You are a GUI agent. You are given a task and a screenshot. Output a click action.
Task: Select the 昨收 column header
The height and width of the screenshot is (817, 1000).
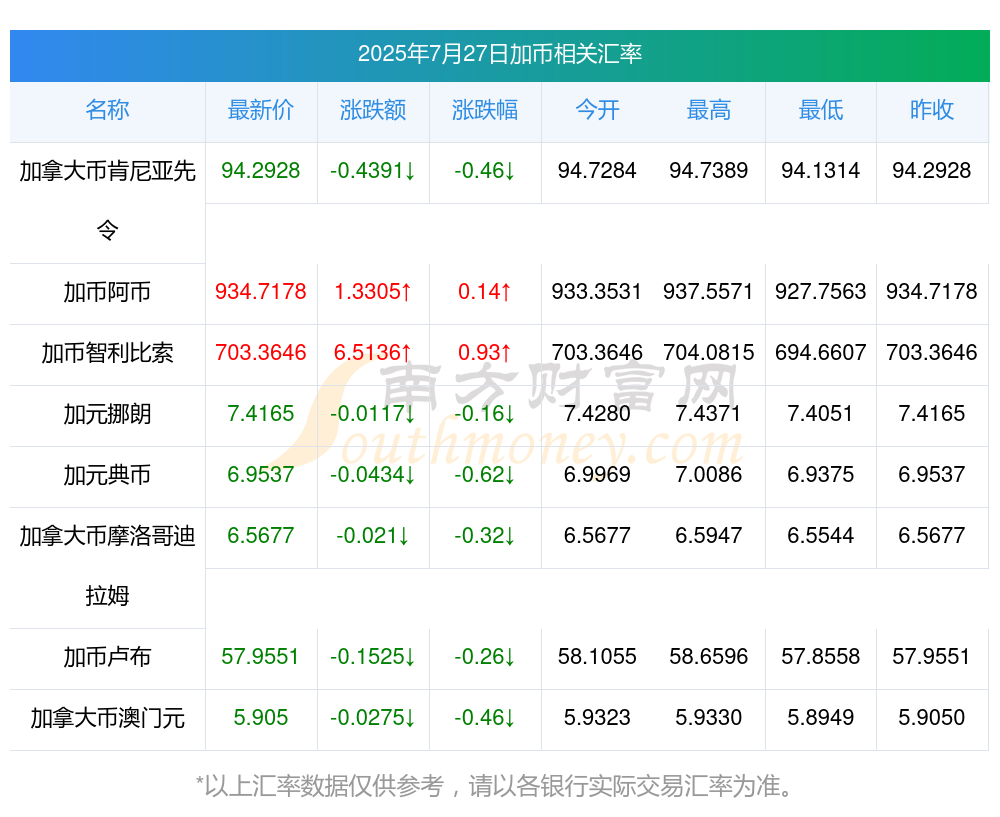tap(932, 110)
